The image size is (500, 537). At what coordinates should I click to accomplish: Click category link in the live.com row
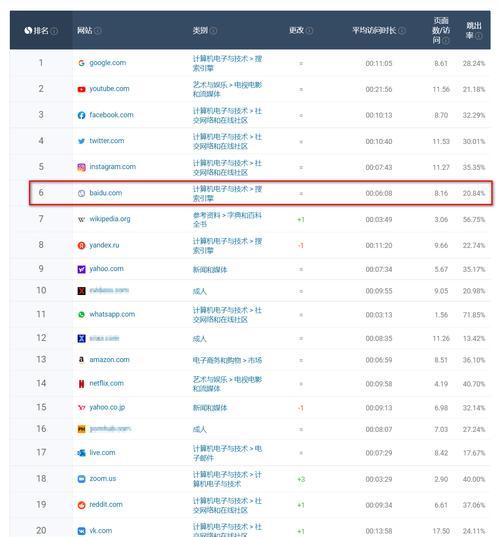click(227, 453)
